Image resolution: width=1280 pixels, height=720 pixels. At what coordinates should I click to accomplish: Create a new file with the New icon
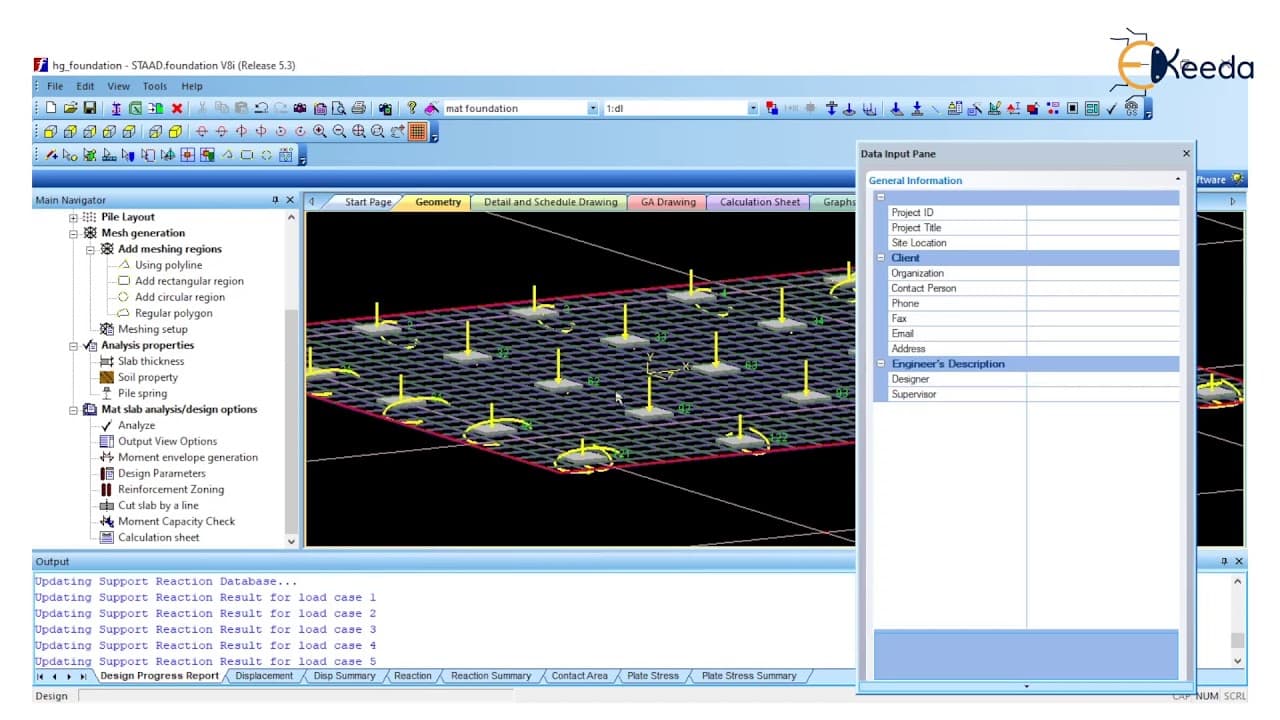click(52, 108)
